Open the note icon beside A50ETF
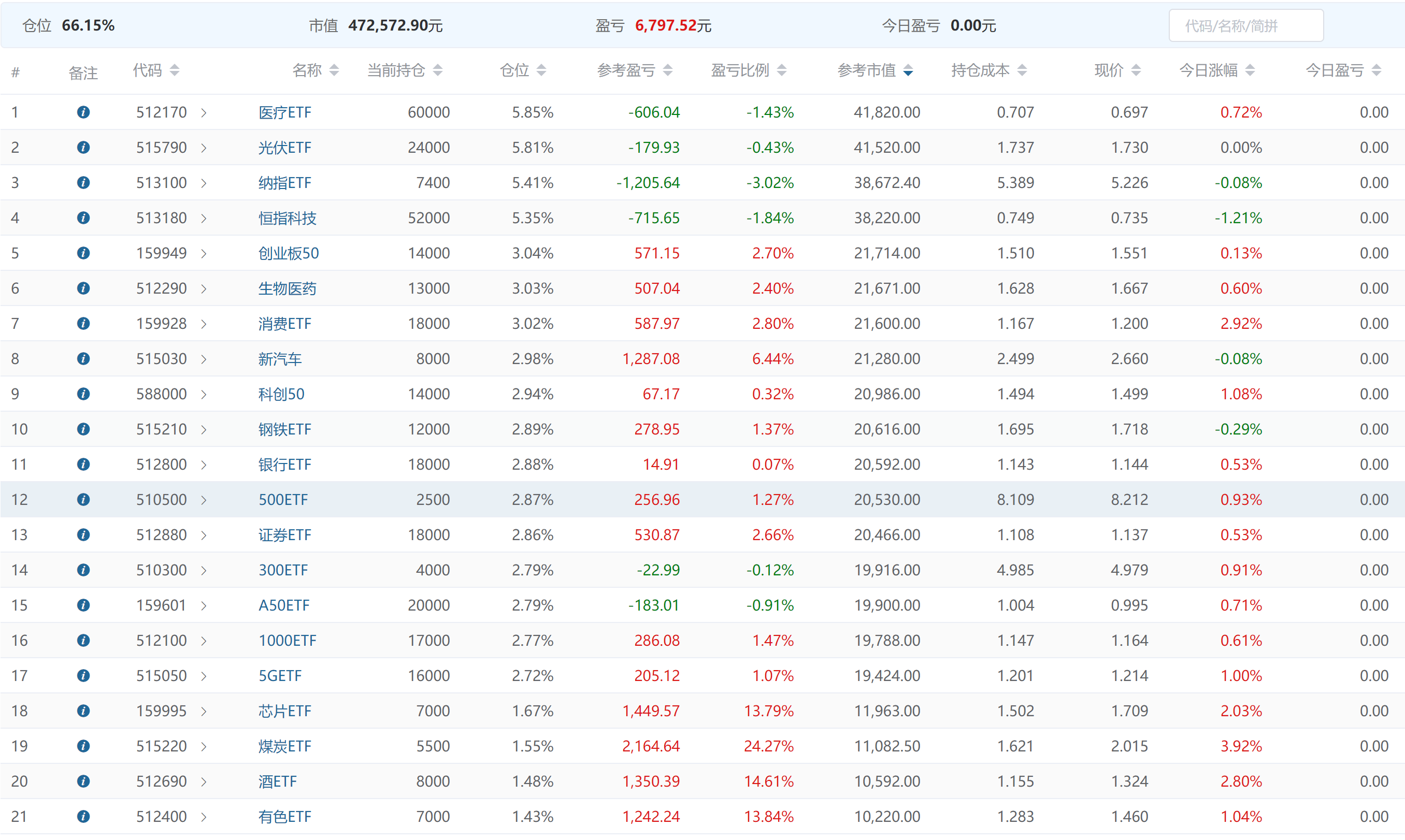 point(83,605)
